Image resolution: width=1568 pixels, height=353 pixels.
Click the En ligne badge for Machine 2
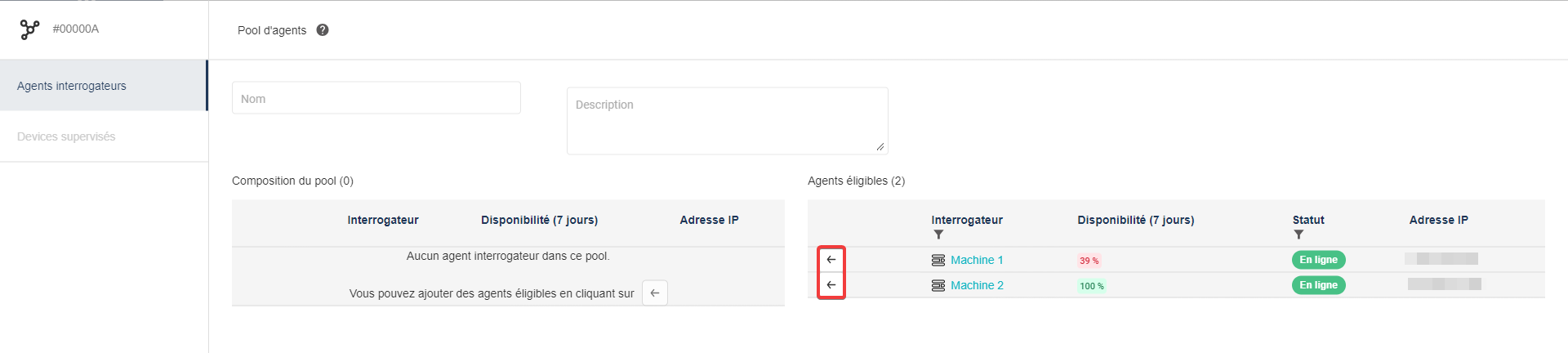[x=1318, y=285]
